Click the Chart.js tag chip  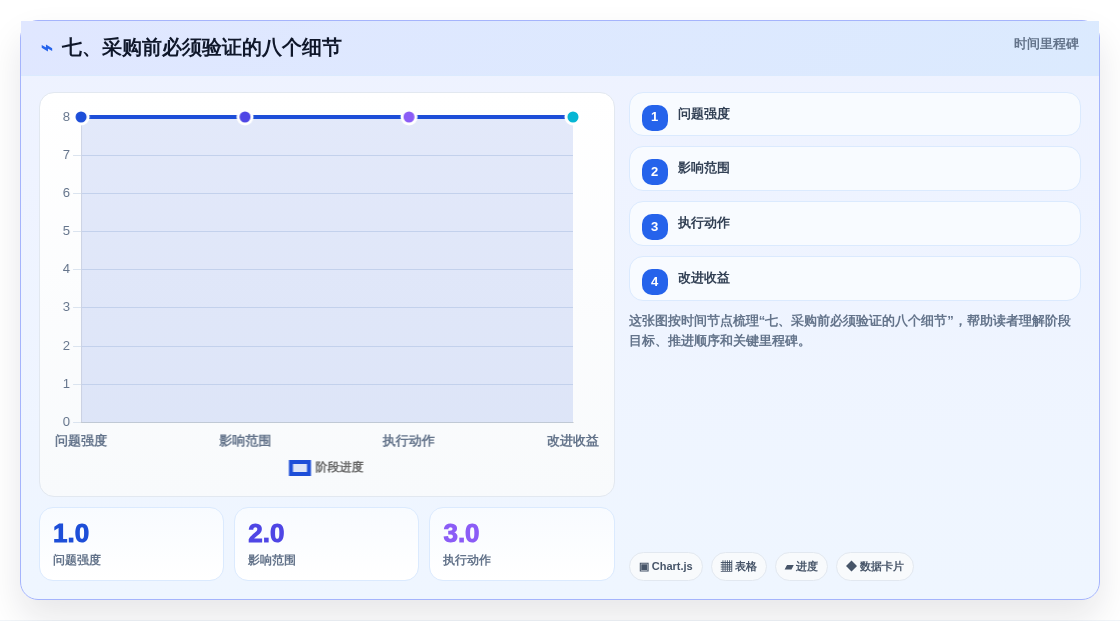pos(666,567)
